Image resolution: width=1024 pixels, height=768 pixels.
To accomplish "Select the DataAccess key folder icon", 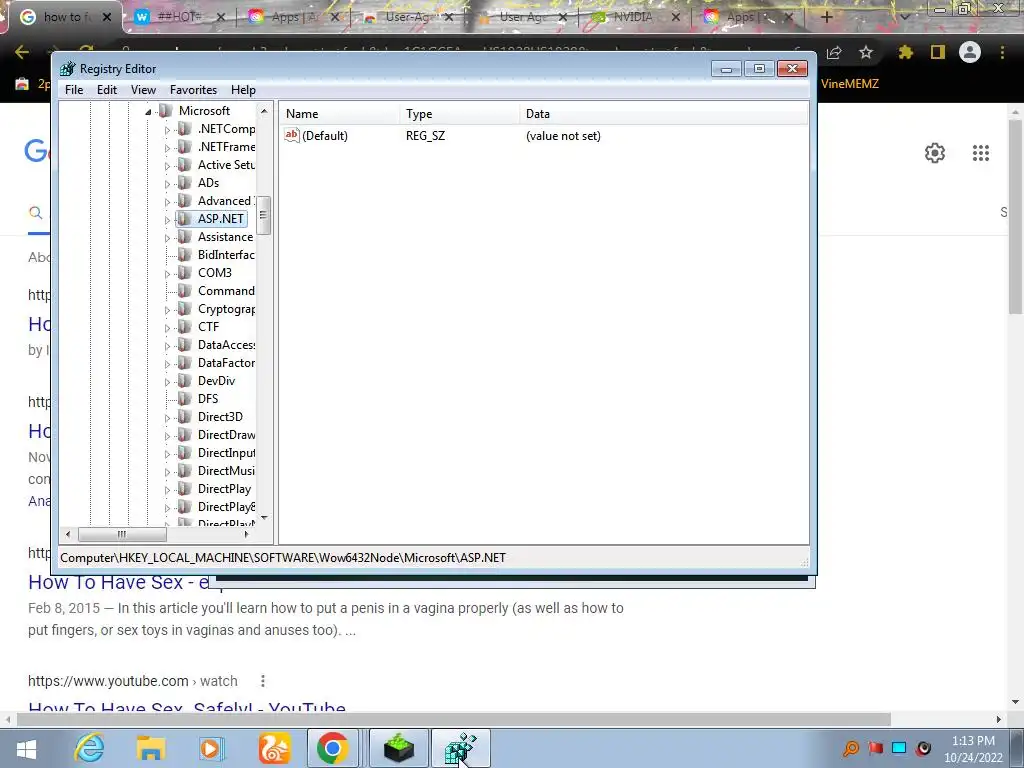I will pyautogui.click(x=185, y=344).
